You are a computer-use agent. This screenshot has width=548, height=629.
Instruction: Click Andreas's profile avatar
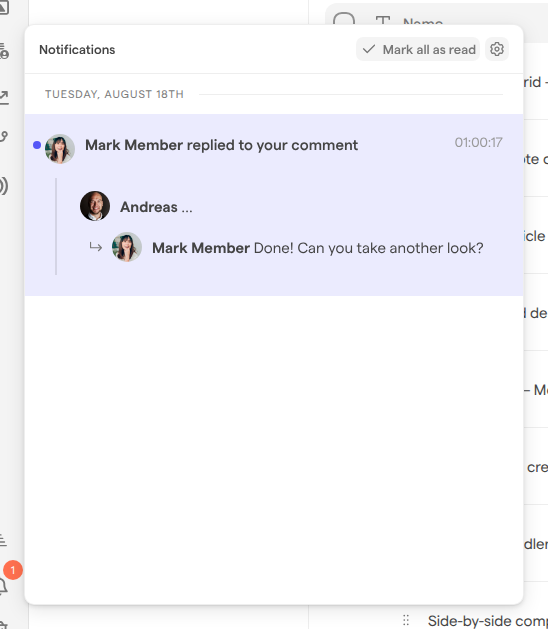tap(95, 206)
